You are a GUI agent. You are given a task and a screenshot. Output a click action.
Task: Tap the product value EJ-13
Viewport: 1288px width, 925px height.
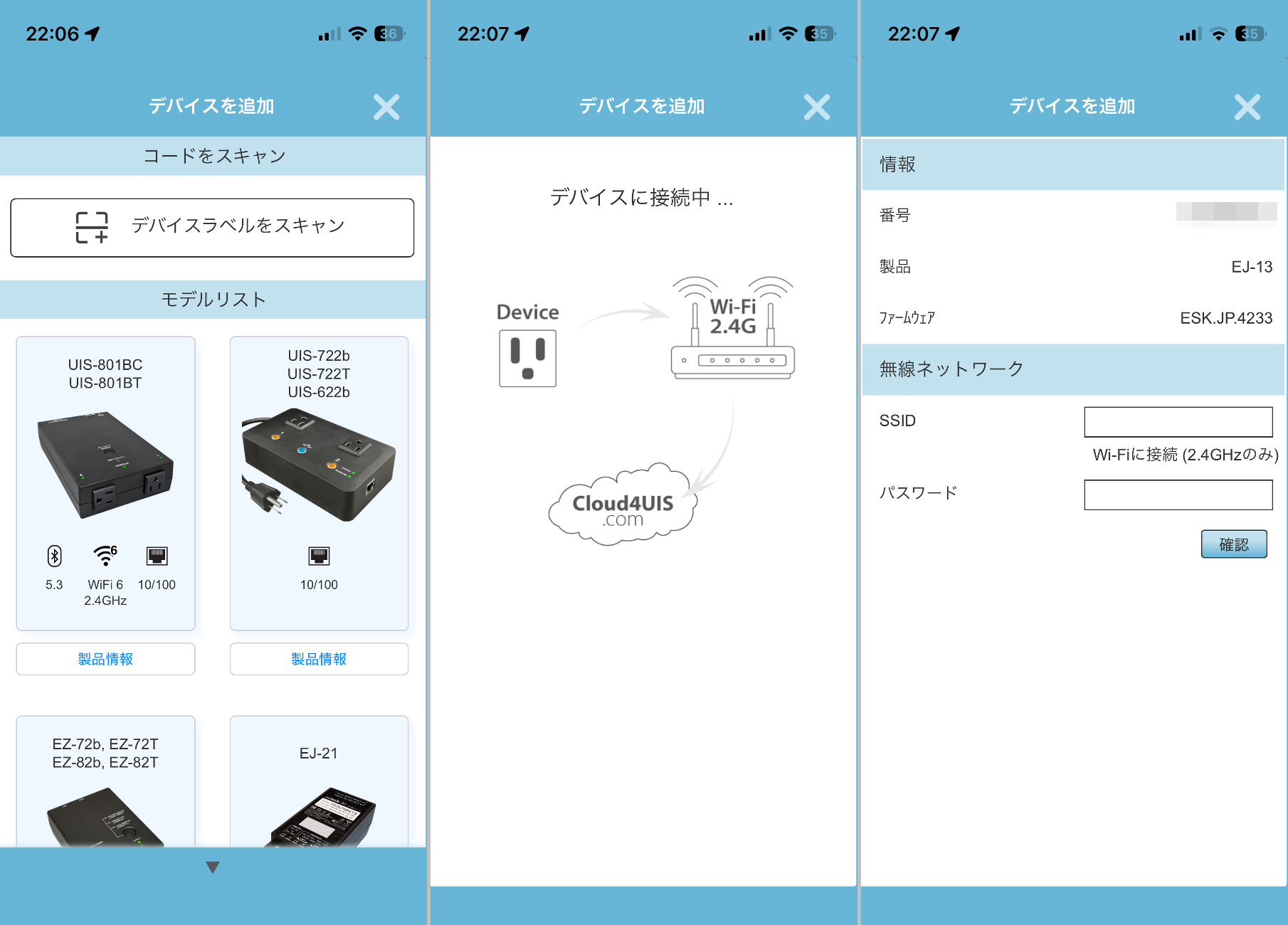(x=1252, y=267)
